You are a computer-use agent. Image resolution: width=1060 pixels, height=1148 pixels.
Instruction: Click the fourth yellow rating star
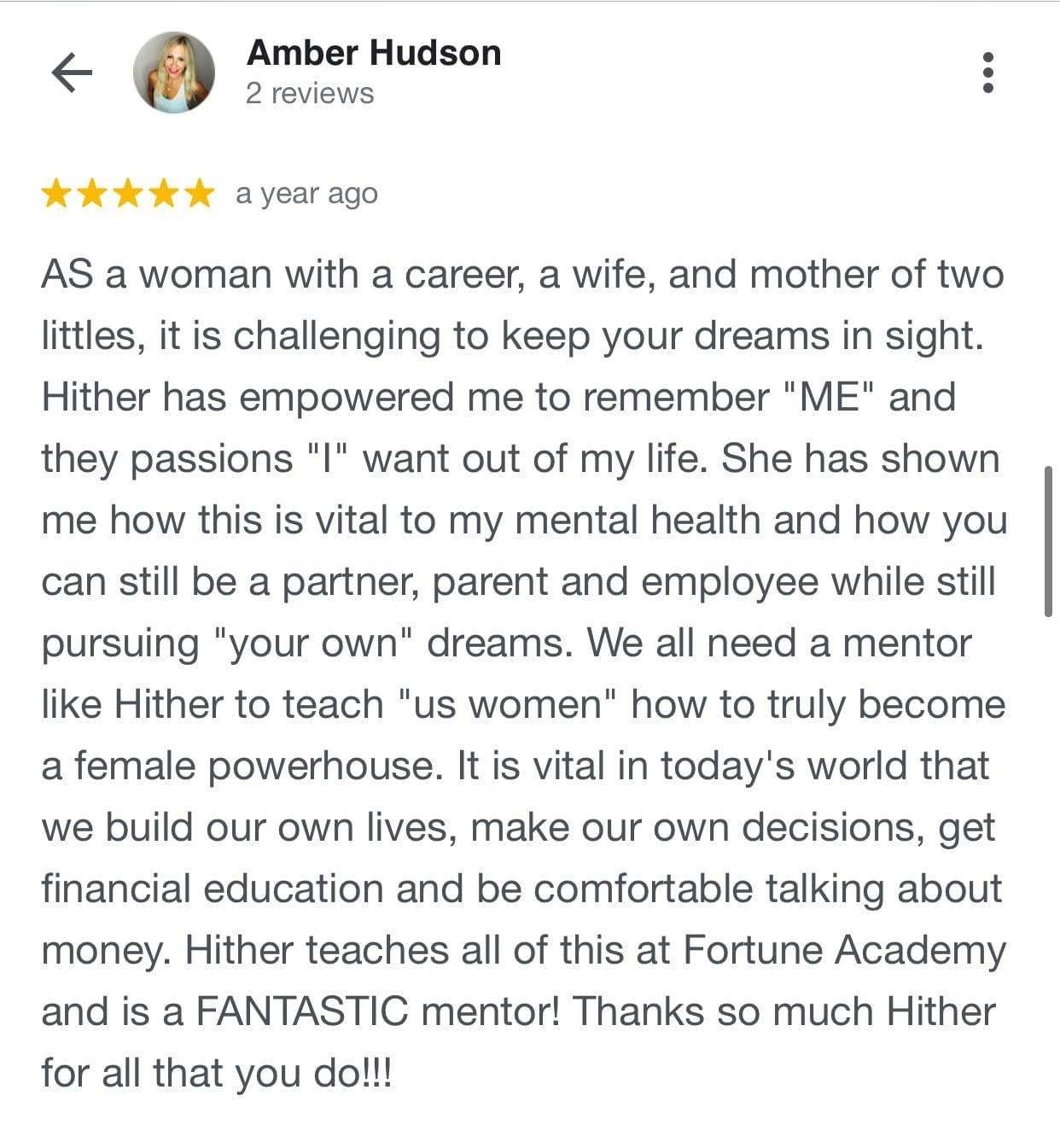[x=163, y=194]
